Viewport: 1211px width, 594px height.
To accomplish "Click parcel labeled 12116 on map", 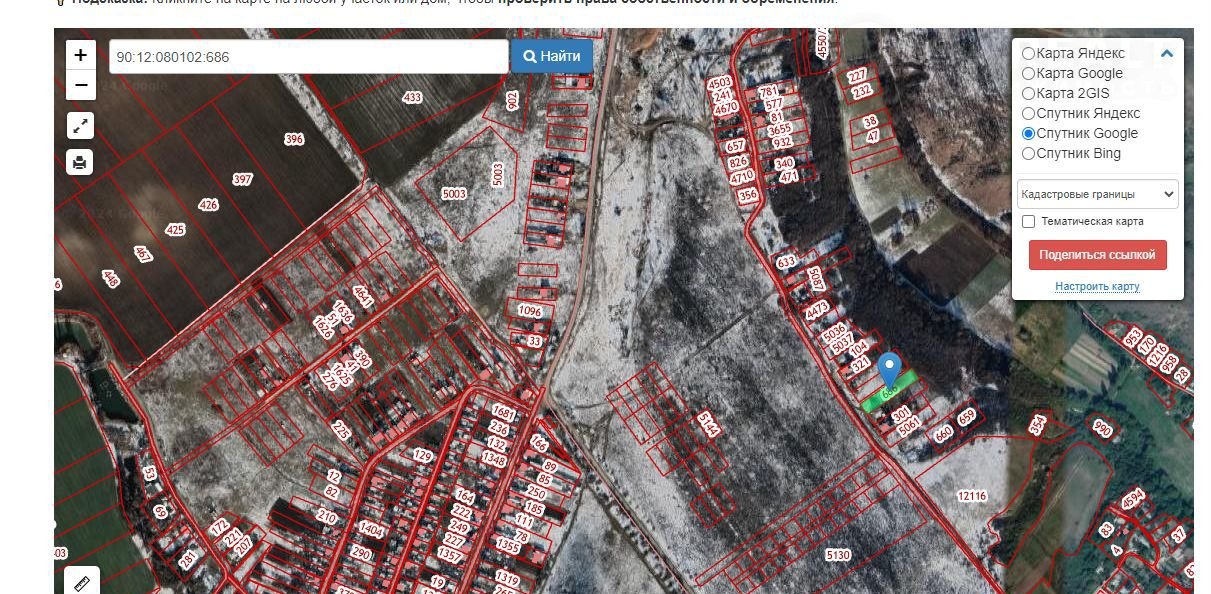I will (x=971, y=496).
